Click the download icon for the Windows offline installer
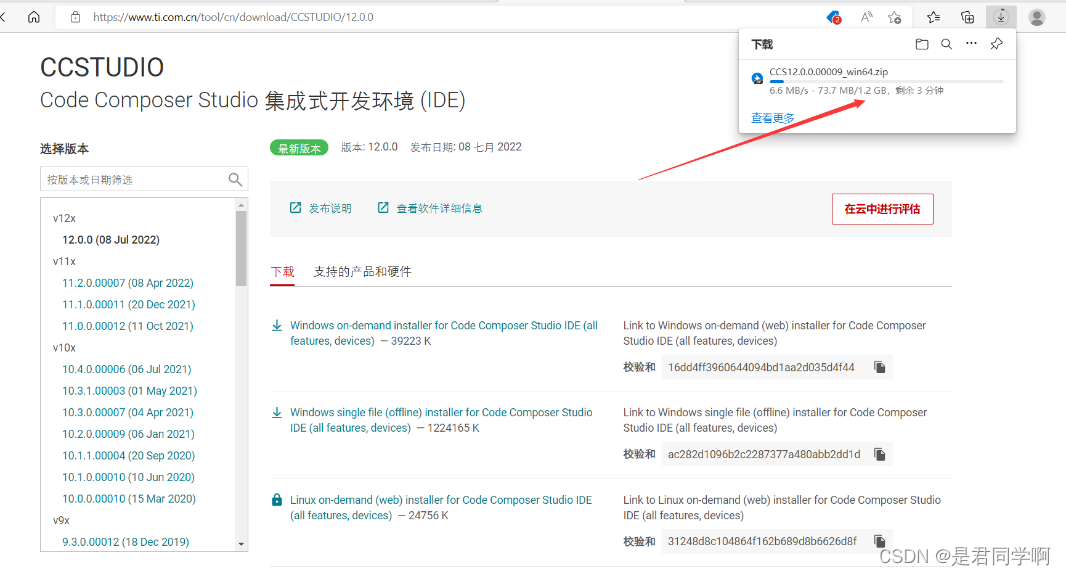The image size is (1066, 576). click(277, 413)
